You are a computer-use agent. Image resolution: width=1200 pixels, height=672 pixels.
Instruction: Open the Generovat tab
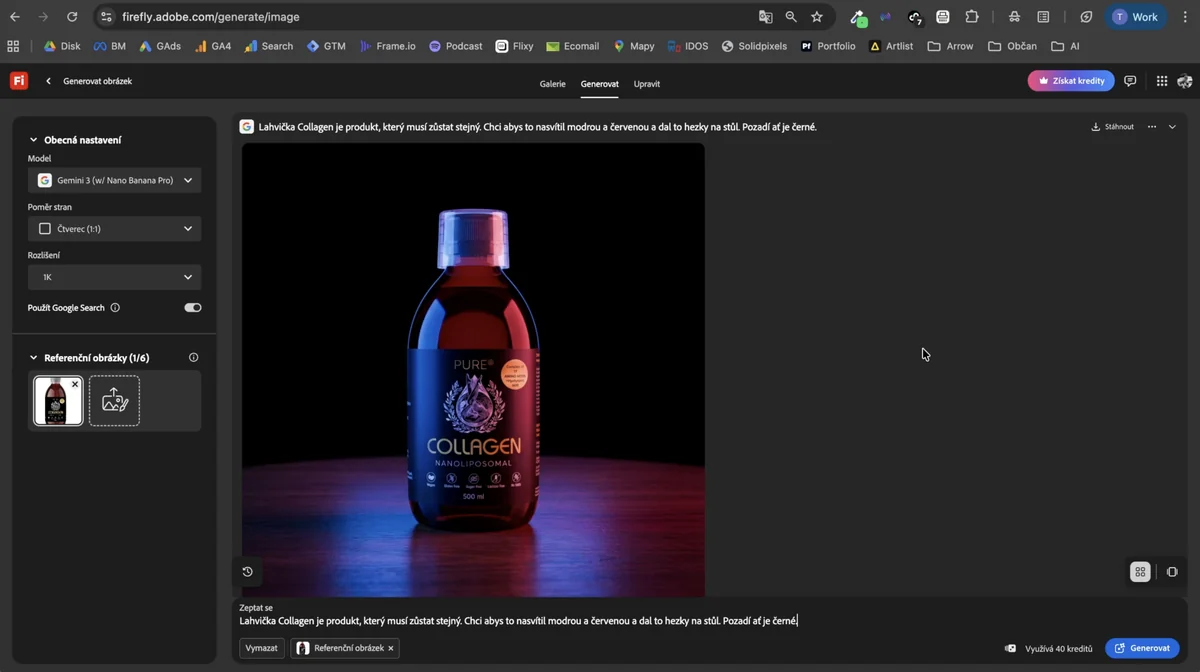pos(599,84)
